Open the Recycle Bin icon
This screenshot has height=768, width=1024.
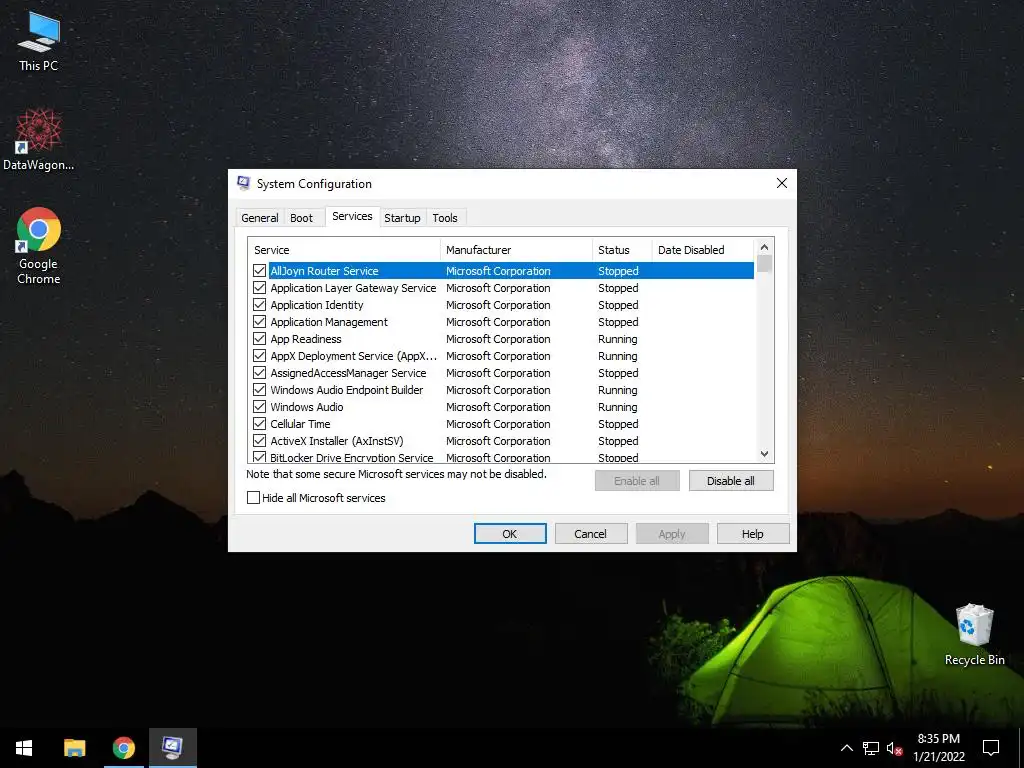974,635
